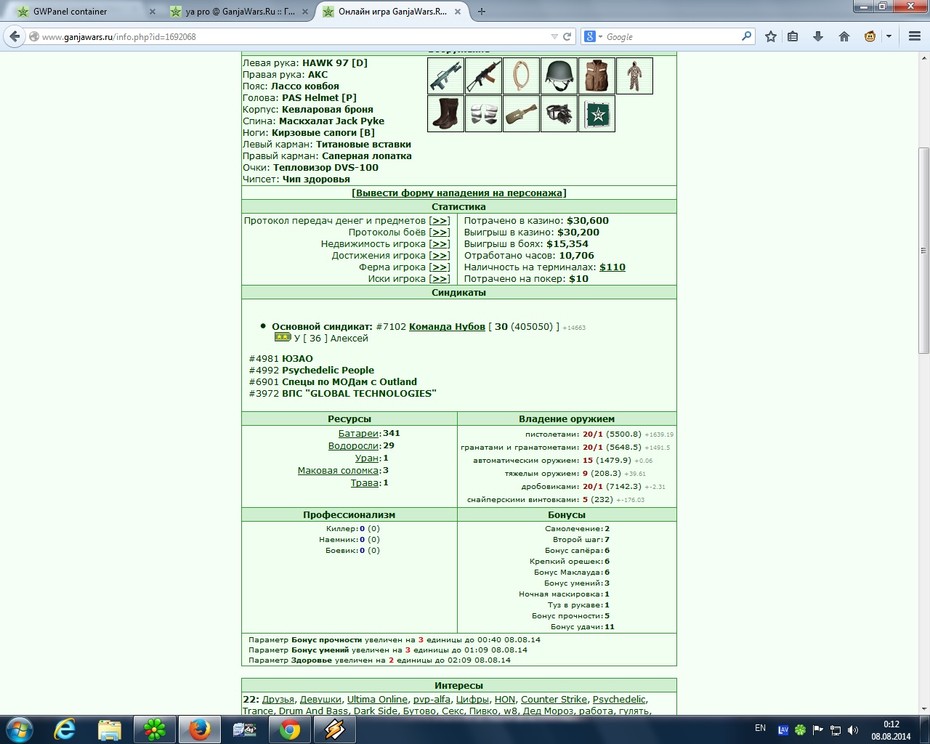Go back with the browser back arrow
930x744 pixels.
14,36
